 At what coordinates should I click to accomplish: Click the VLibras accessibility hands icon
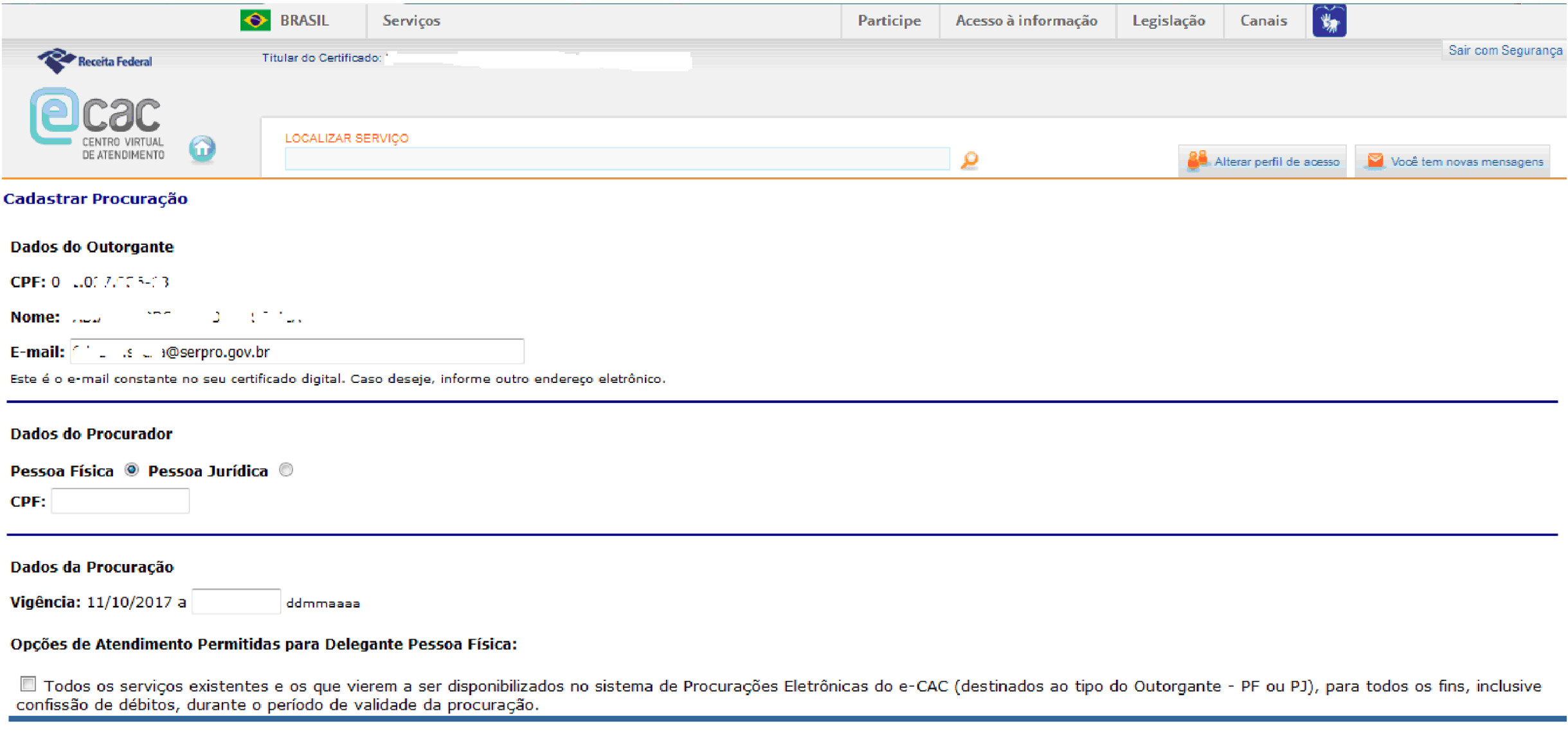coord(1329,21)
